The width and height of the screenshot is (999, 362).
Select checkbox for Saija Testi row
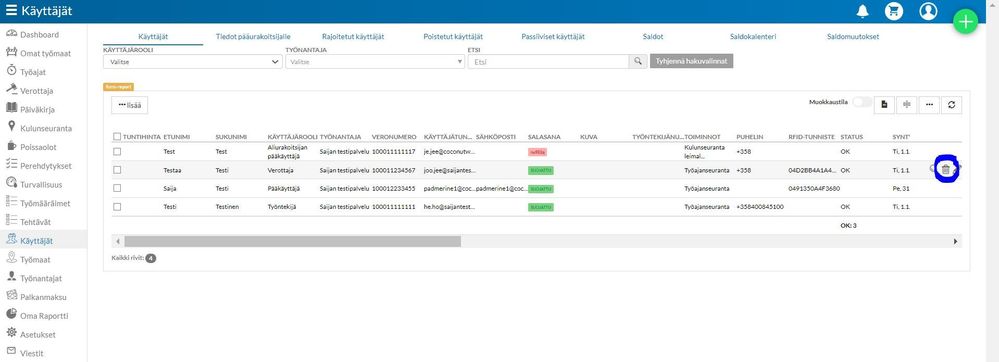(117, 189)
